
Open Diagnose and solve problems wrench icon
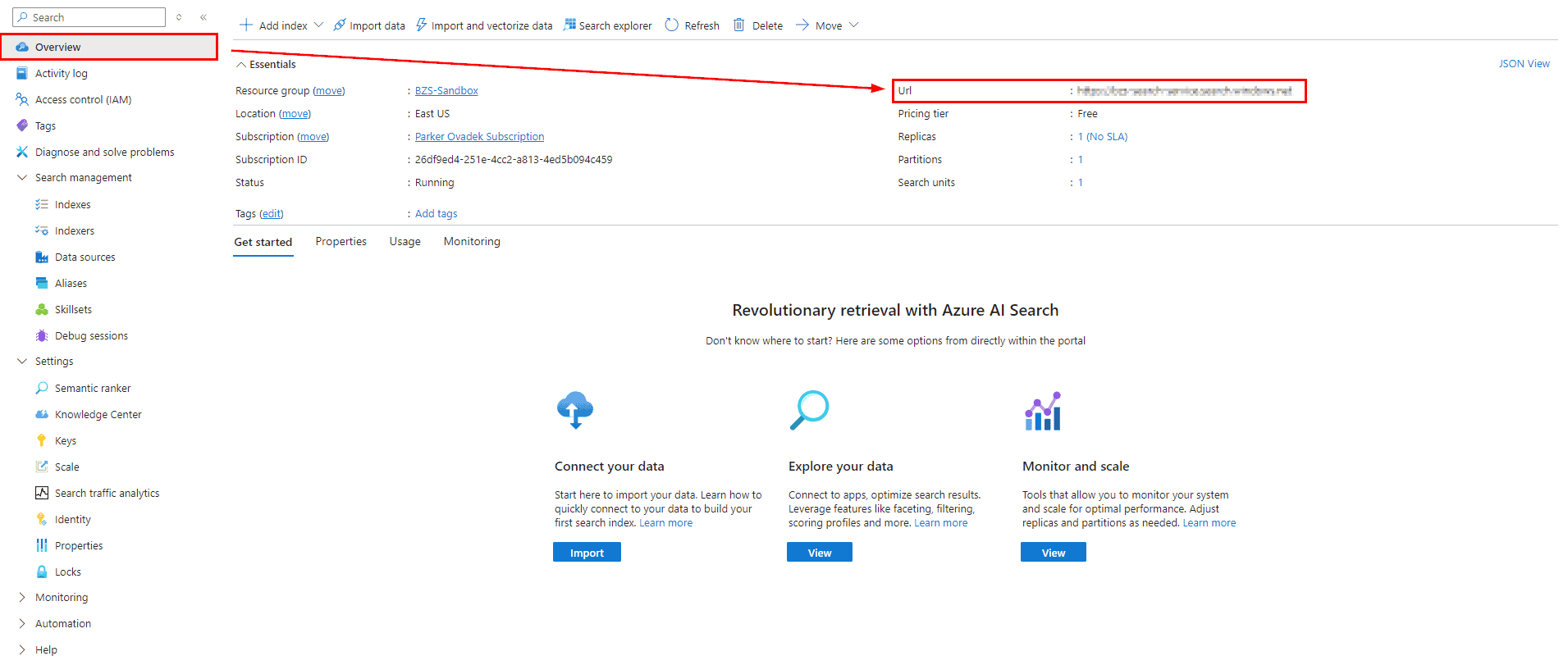pyautogui.click(x=22, y=152)
